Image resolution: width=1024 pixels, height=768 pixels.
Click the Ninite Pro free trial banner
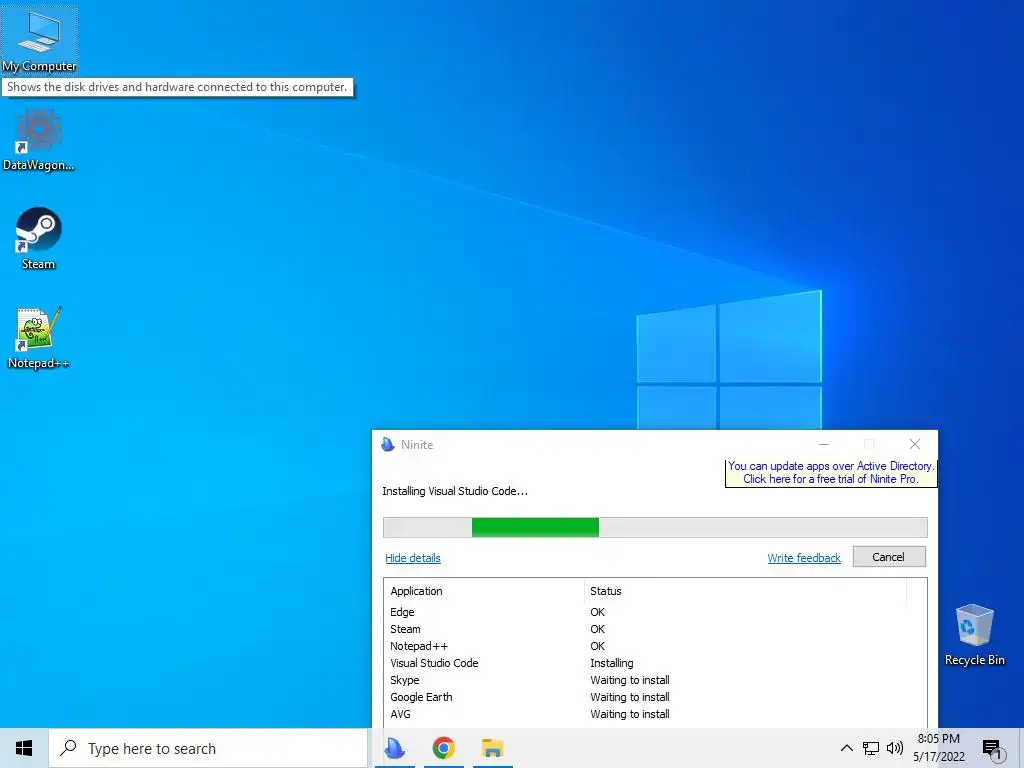click(x=831, y=472)
